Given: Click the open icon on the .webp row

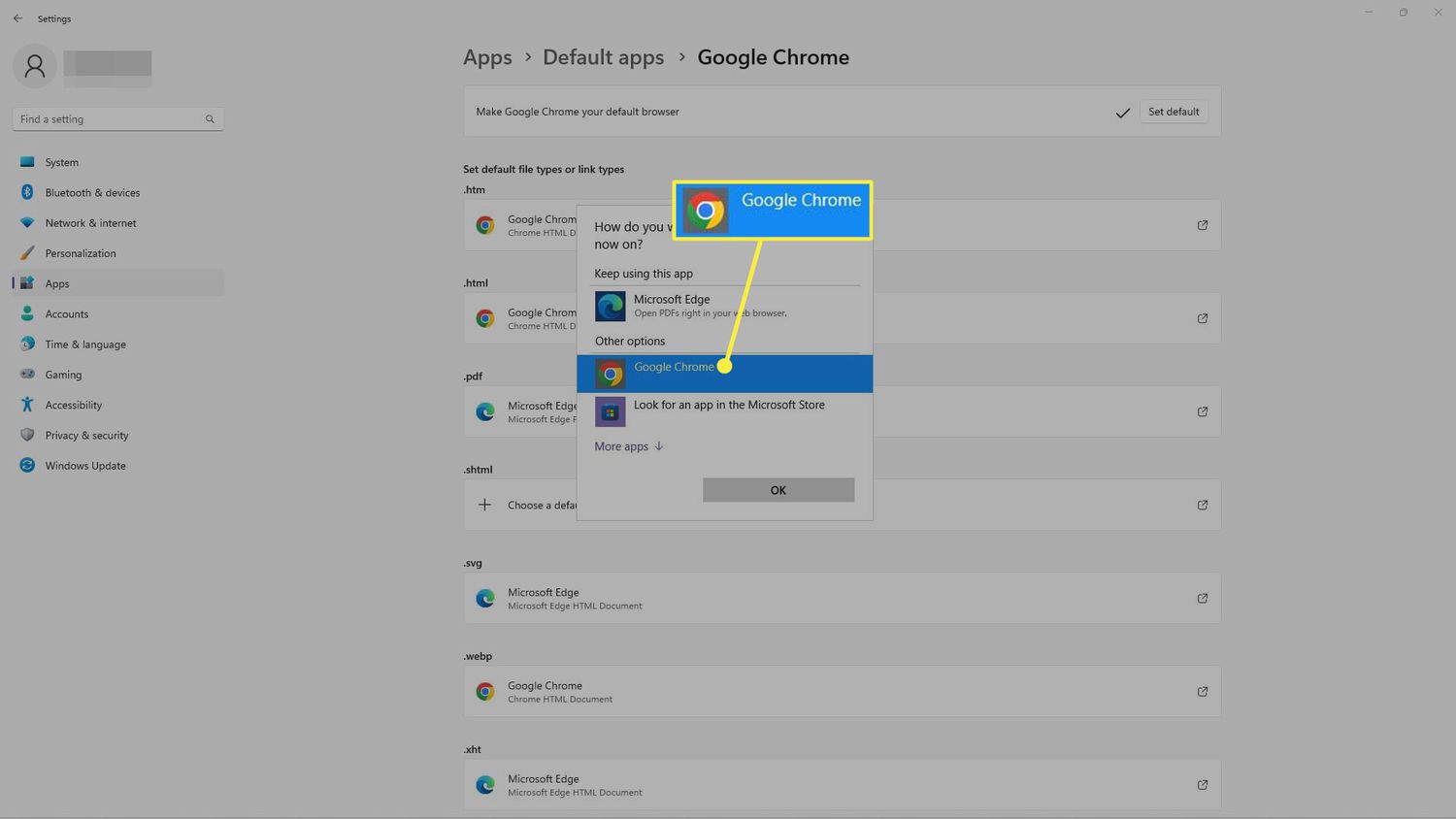Looking at the screenshot, I should pyautogui.click(x=1202, y=692).
